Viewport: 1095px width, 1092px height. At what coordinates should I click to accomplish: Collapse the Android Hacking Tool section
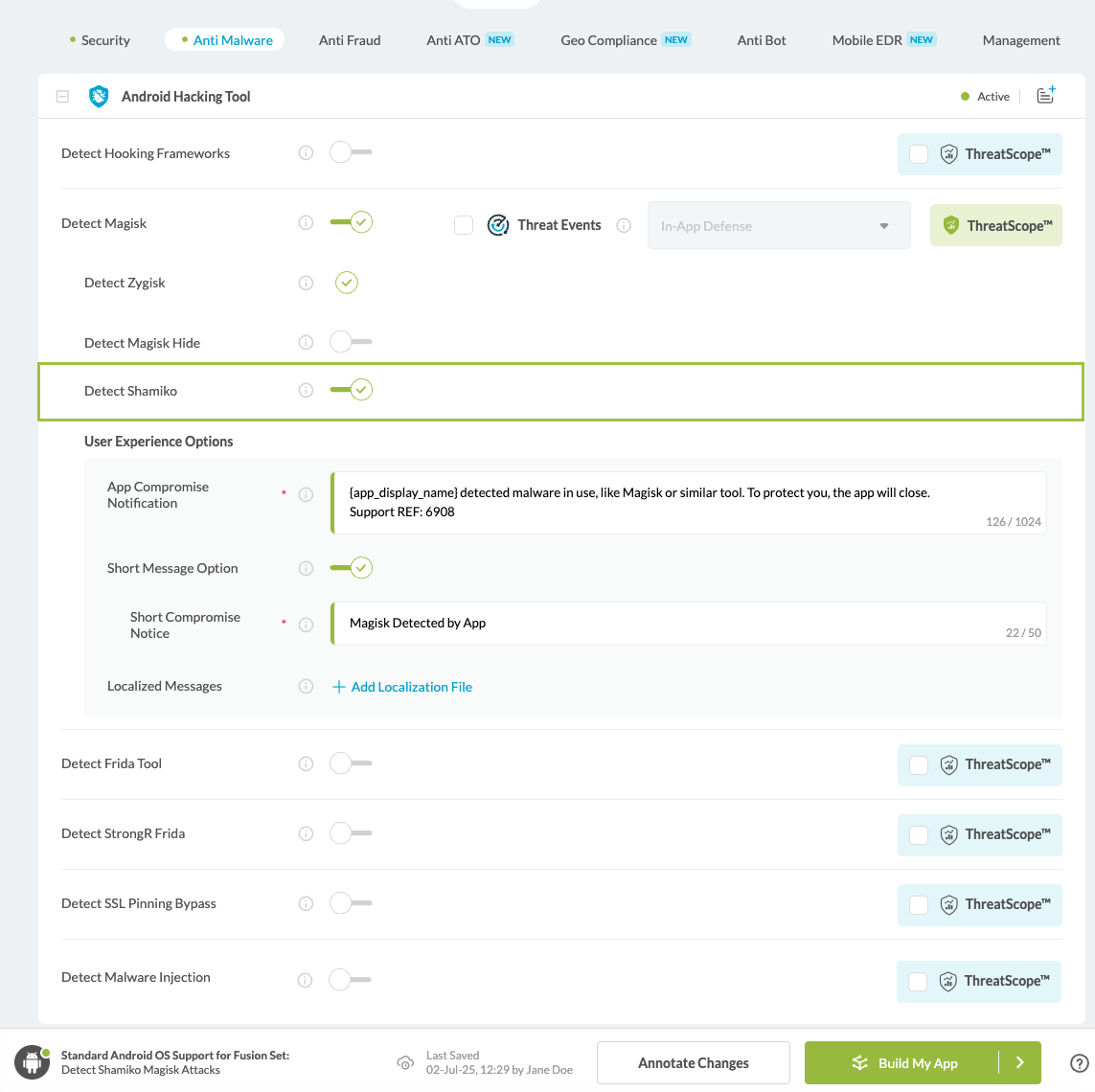62,97
